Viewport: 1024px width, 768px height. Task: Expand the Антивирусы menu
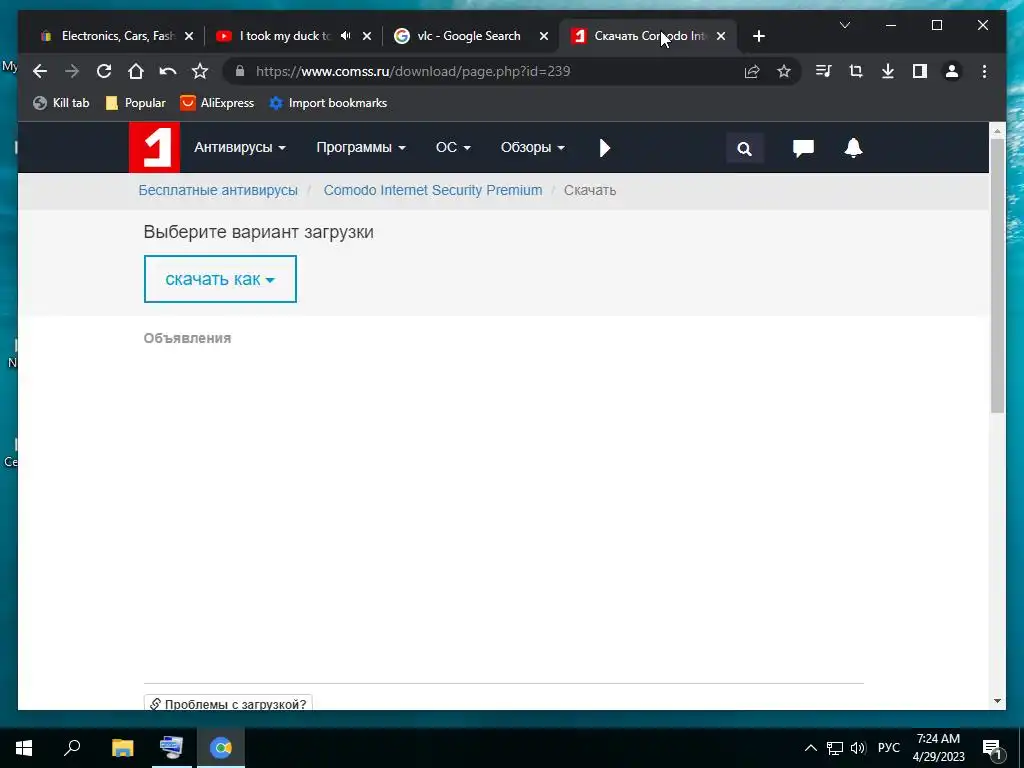click(240, 148)
